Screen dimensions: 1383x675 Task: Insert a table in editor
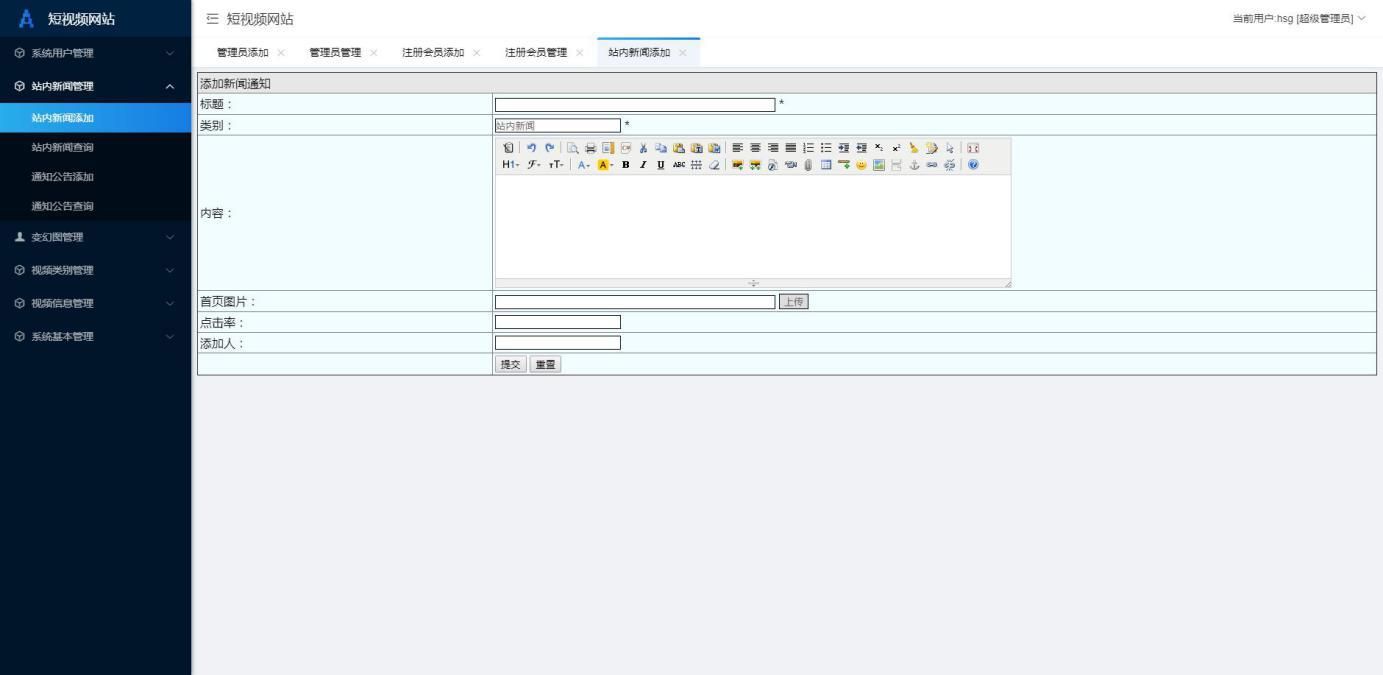[826, 164]
